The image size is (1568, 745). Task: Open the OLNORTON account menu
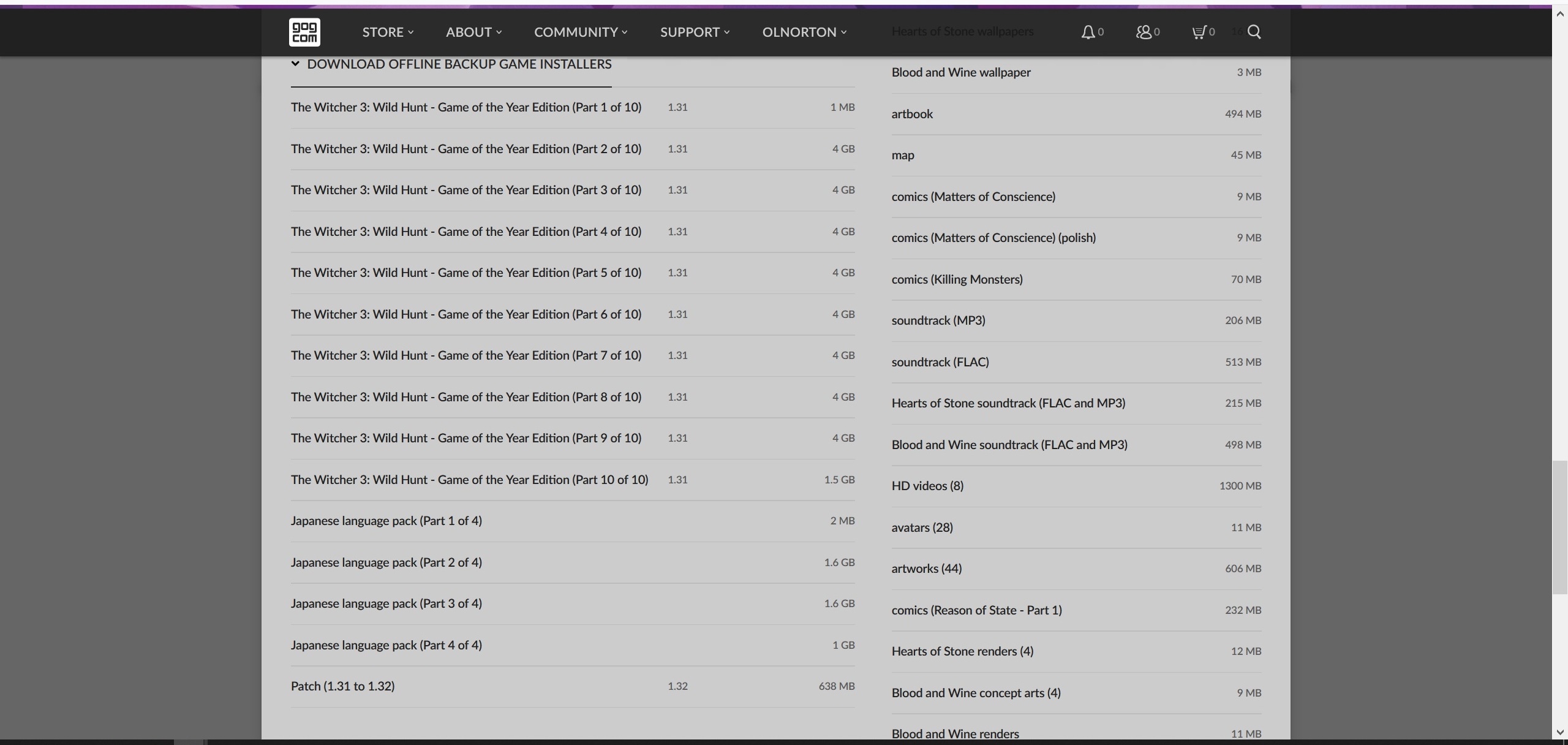point(804,32)
